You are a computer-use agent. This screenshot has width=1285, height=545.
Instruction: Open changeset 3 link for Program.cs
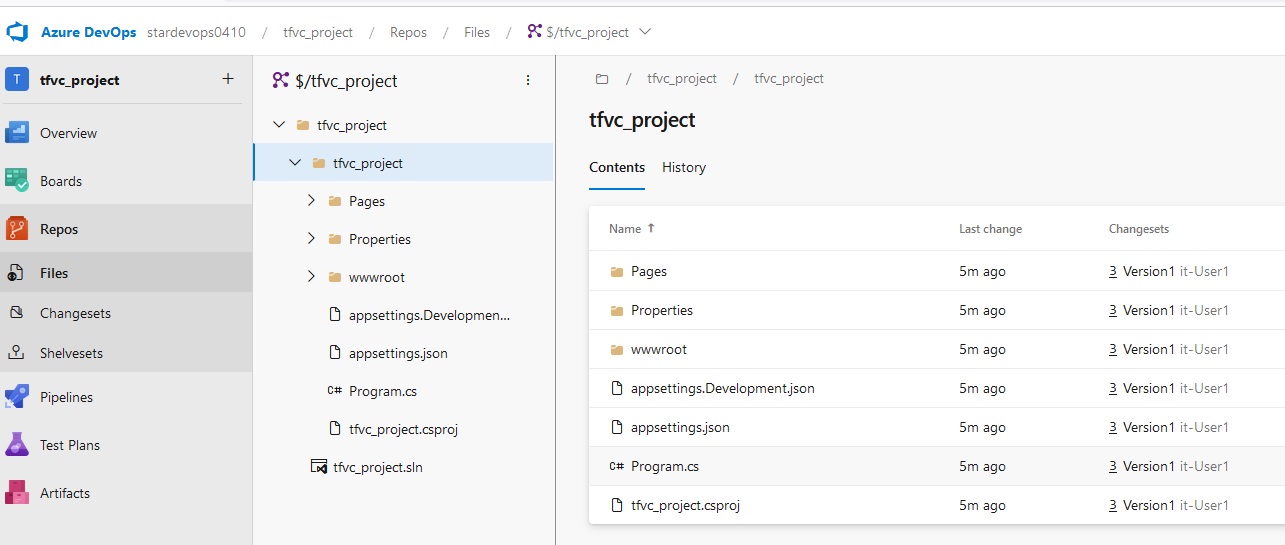tap(1113, 466)
